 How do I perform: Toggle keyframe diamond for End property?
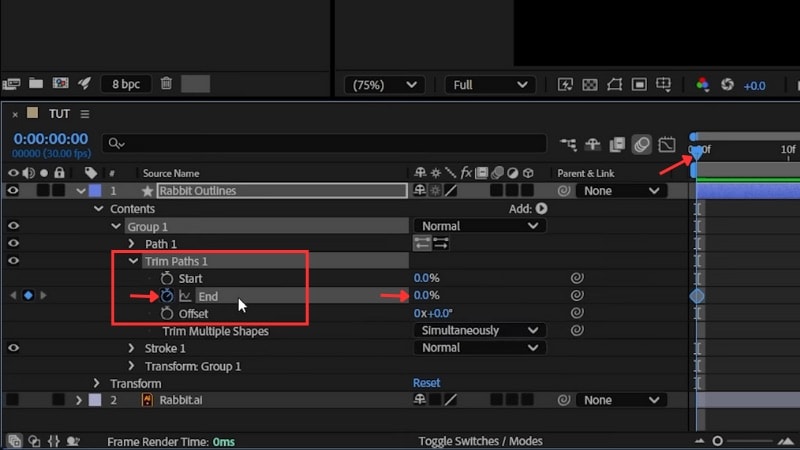[x=28, y=295]
